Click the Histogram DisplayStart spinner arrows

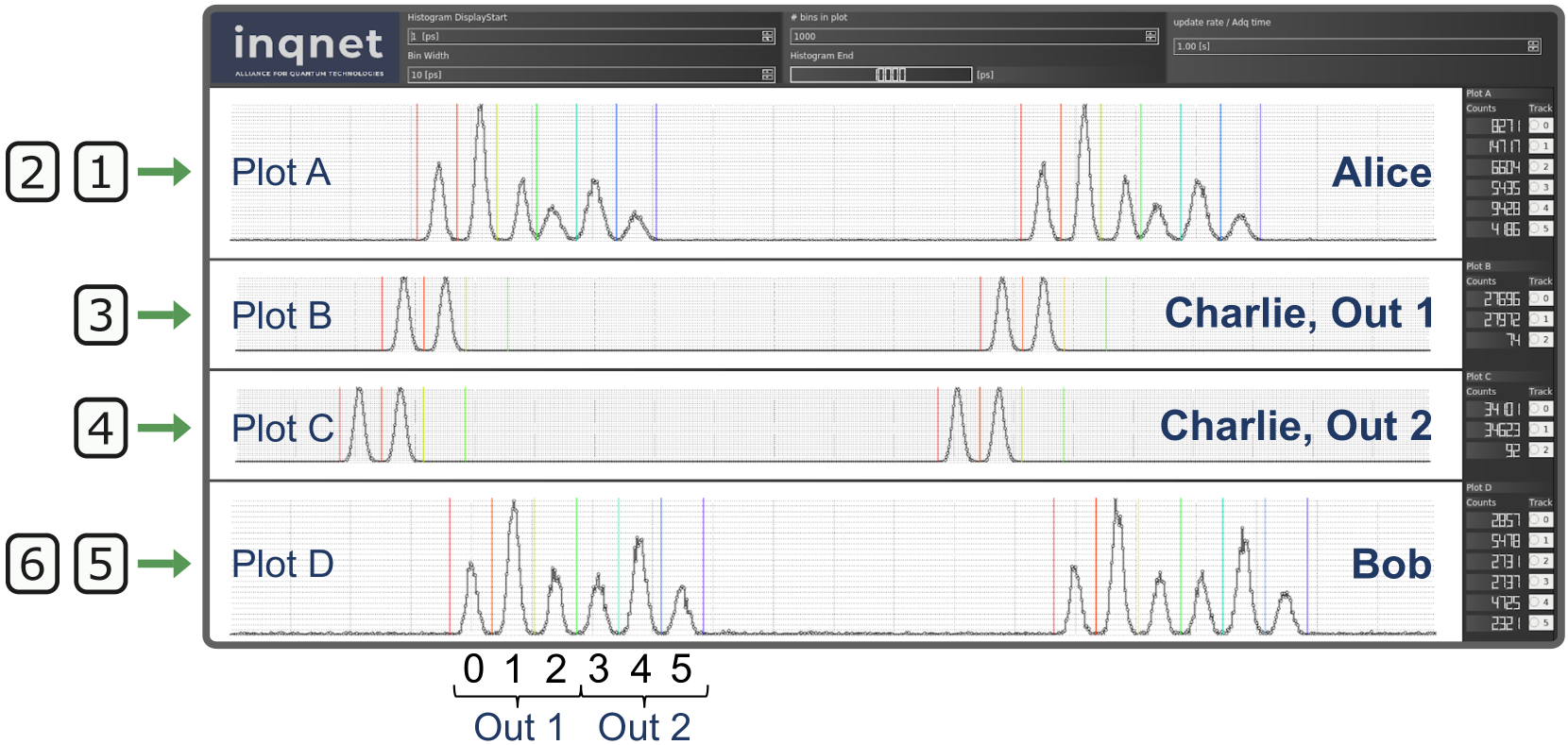[x=768, y=37]
